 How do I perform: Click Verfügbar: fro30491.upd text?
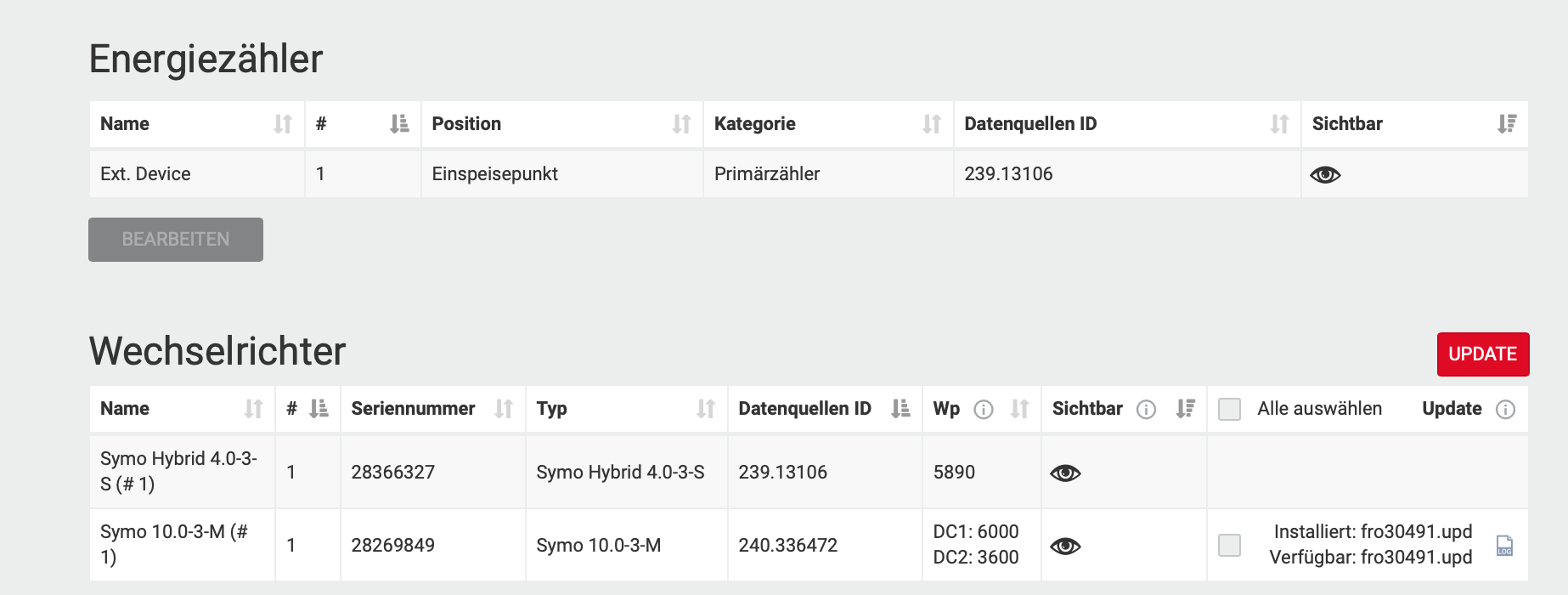pos(1371,558)
